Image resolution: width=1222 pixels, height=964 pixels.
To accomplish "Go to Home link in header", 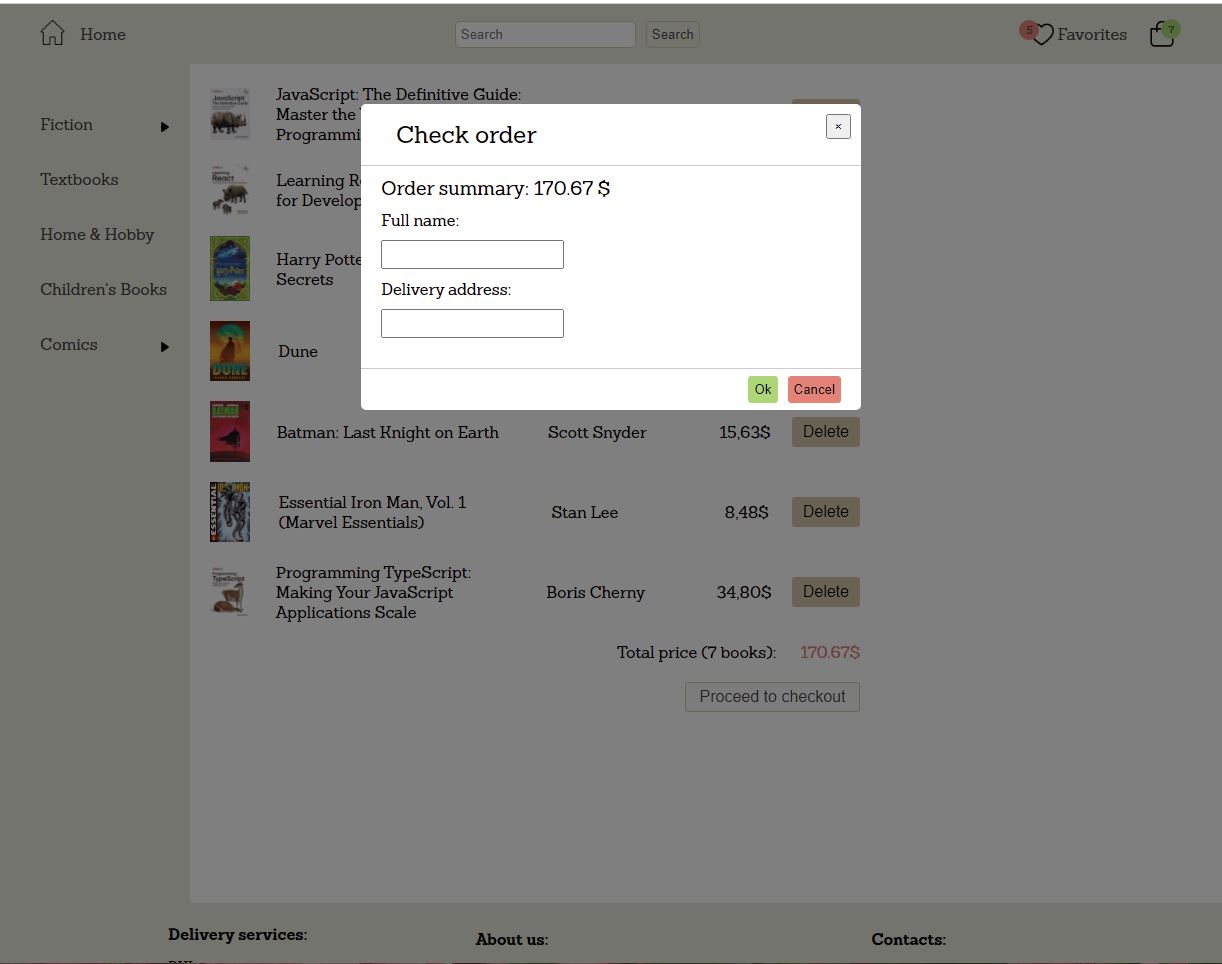I will pos(103,34).
